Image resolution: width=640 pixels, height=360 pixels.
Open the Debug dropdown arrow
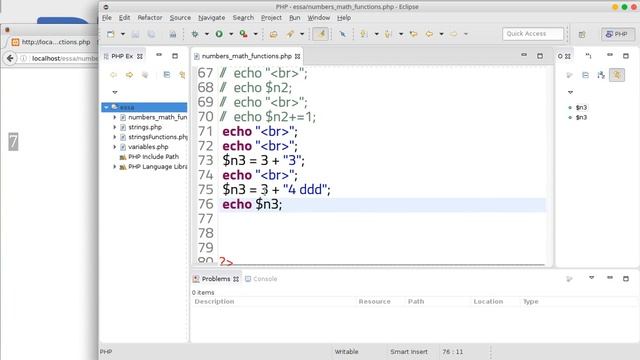(x=207, y=34)
